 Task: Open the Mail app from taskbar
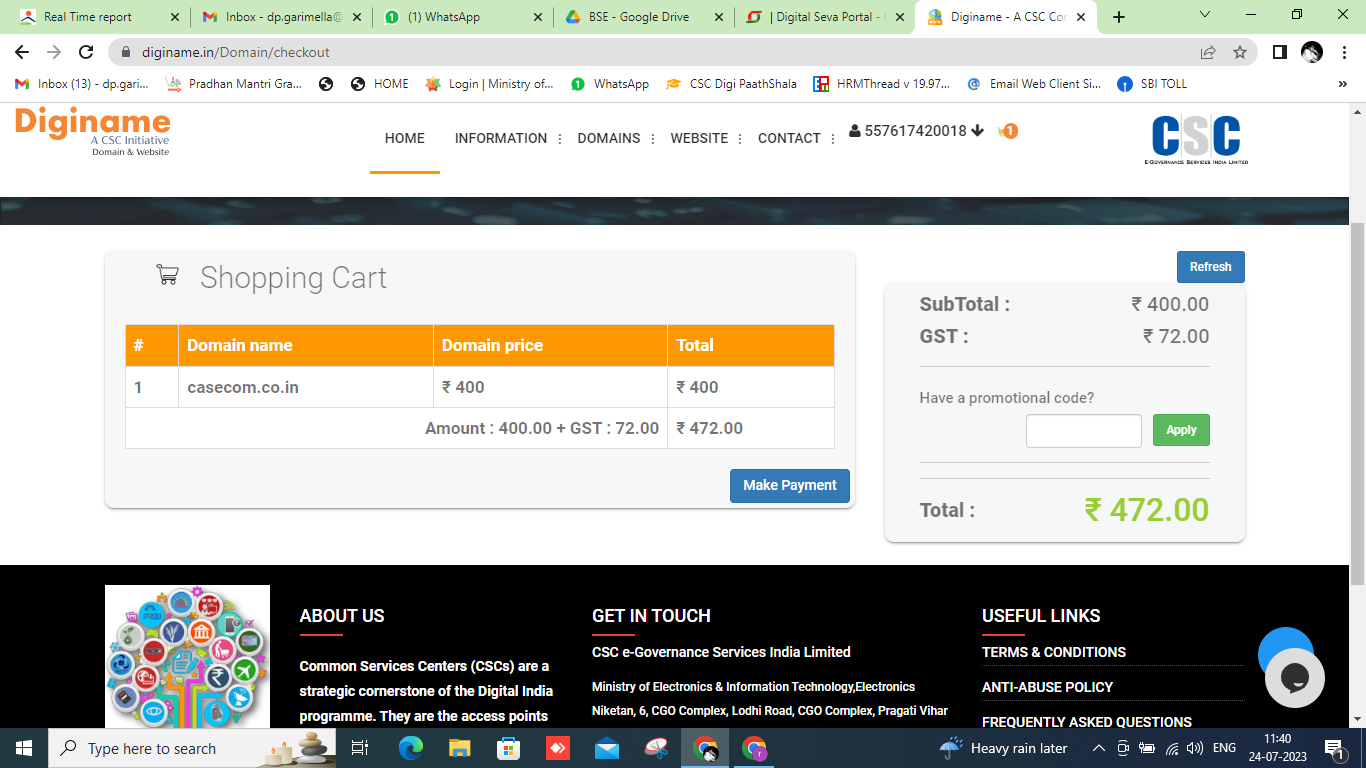[606, 748]
